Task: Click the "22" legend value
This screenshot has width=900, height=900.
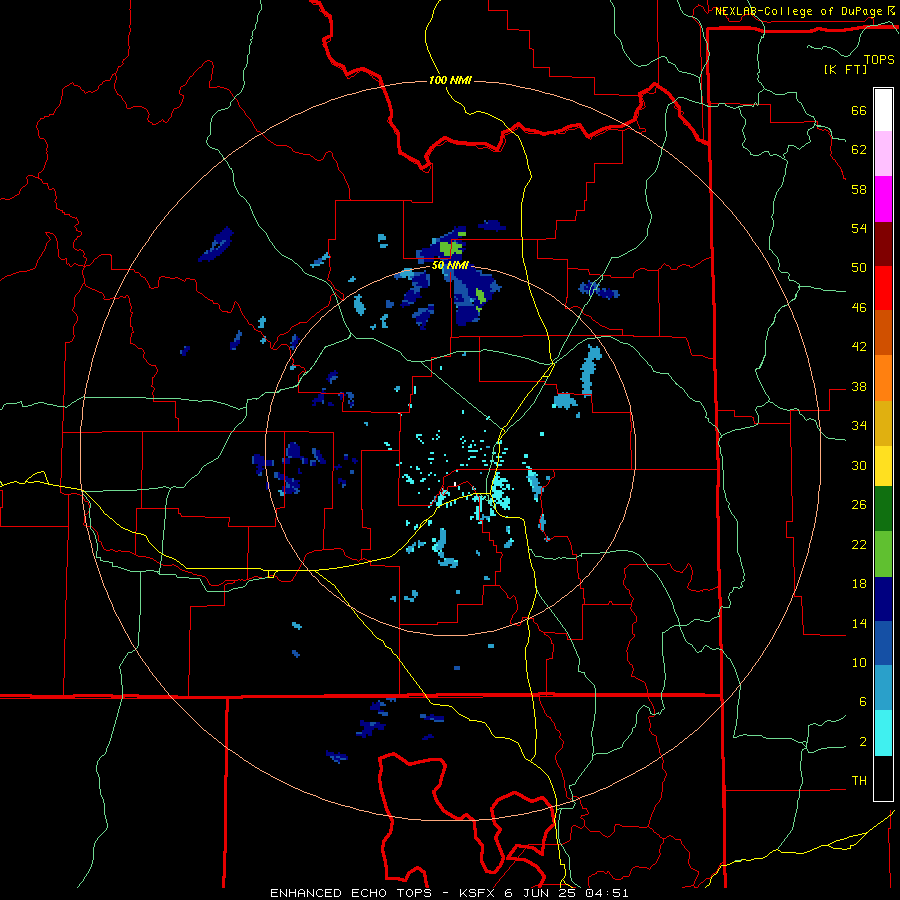Action: tap(859, 544)
